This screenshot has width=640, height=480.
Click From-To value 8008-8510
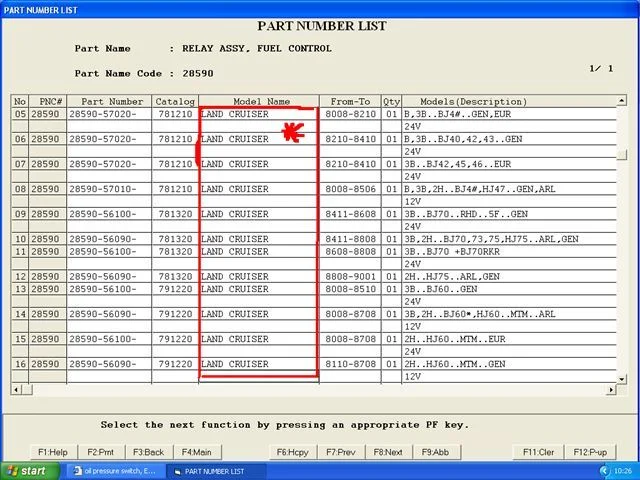[x=350, y=289]
